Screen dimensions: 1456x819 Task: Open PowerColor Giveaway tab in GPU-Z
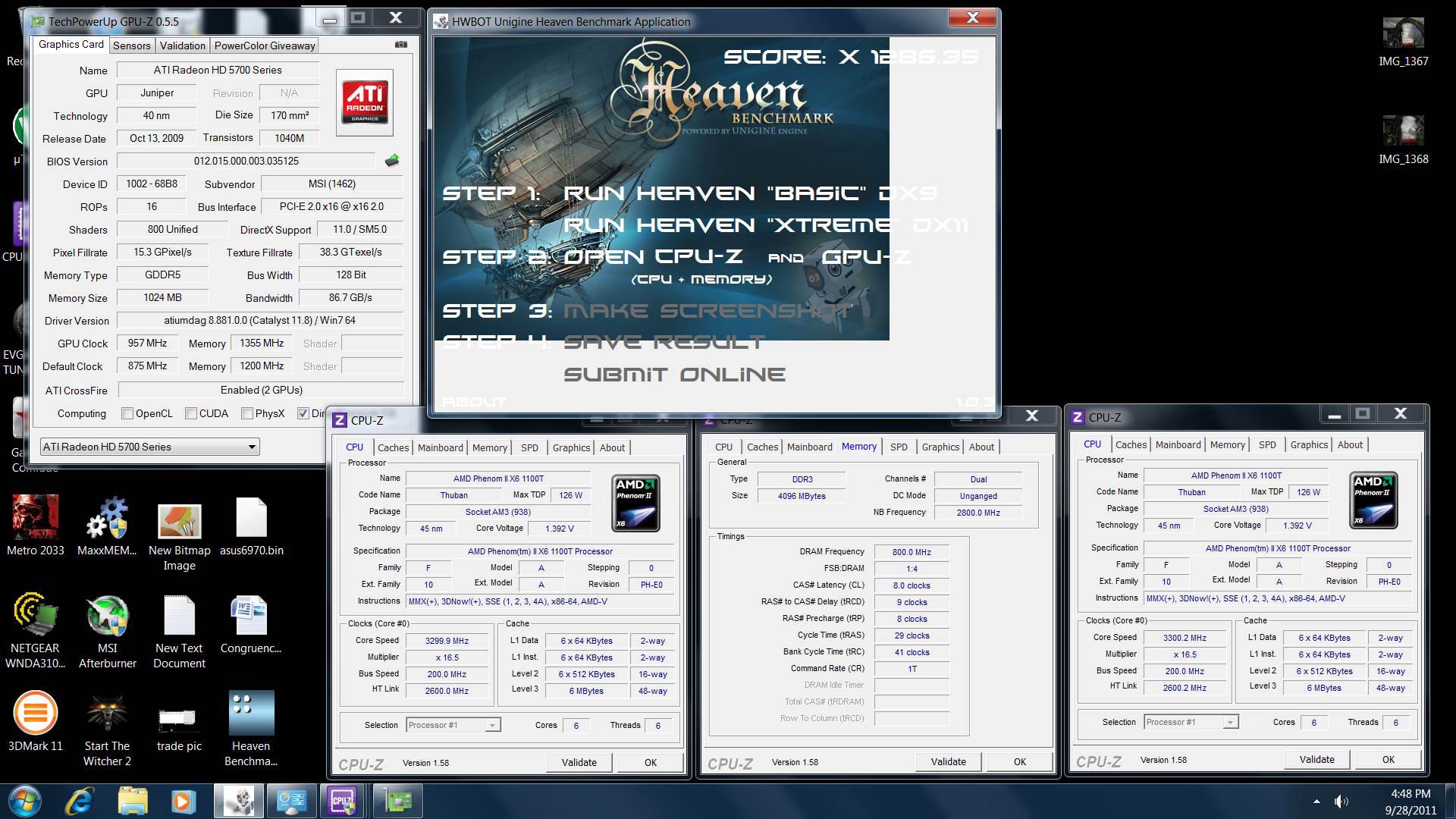[x=265, y=45]
